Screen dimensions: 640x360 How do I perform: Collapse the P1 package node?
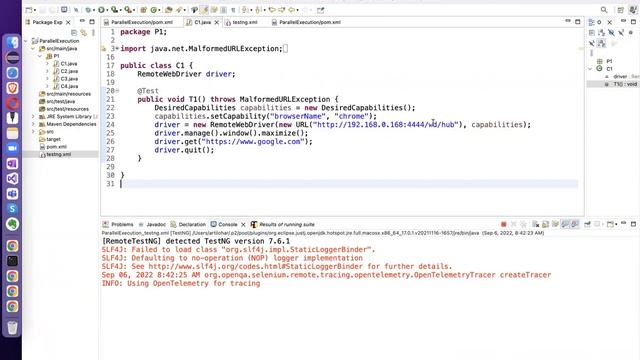click(x=40, y=56)
